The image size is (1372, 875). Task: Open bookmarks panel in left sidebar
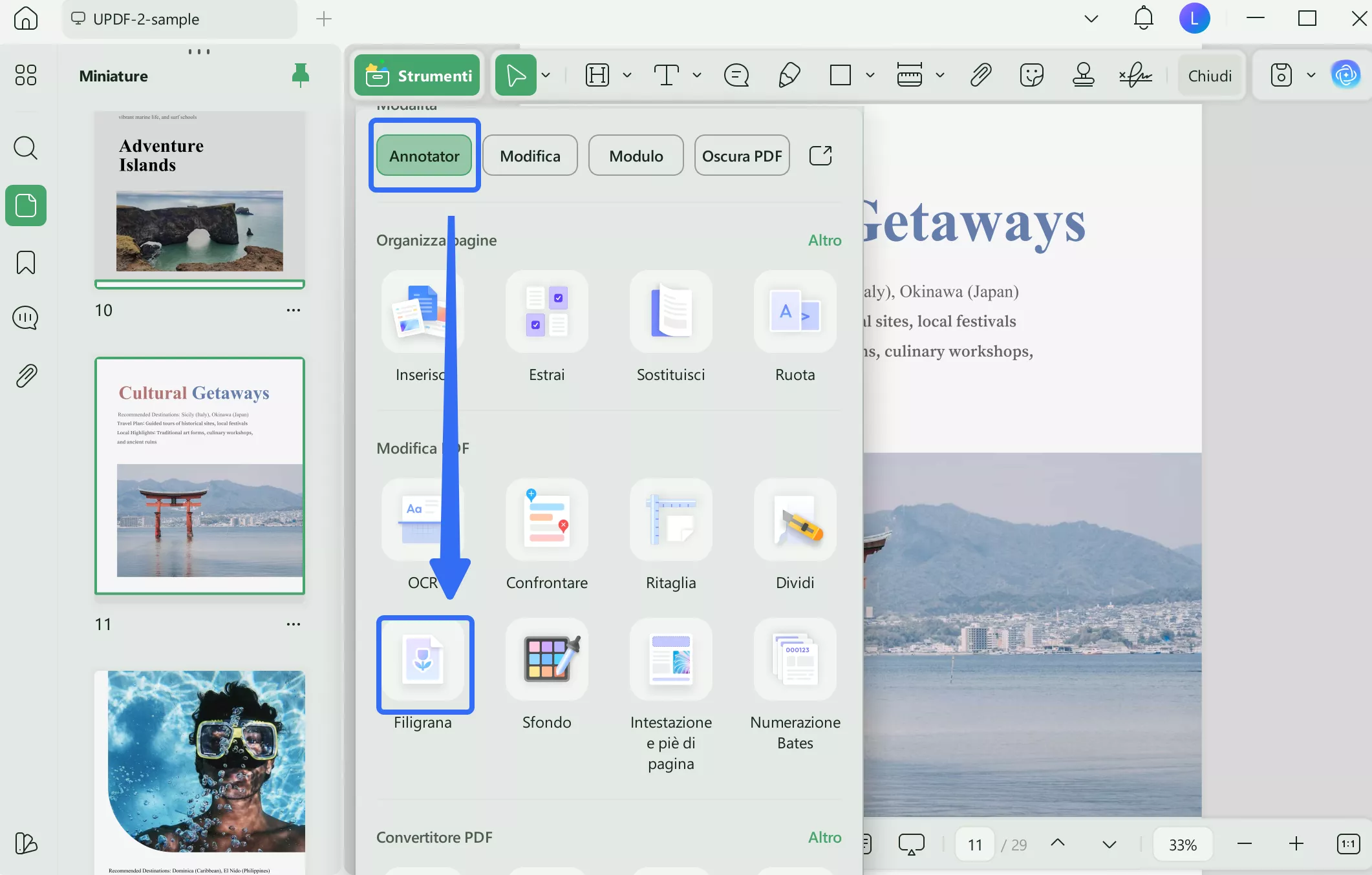[26, 262]
